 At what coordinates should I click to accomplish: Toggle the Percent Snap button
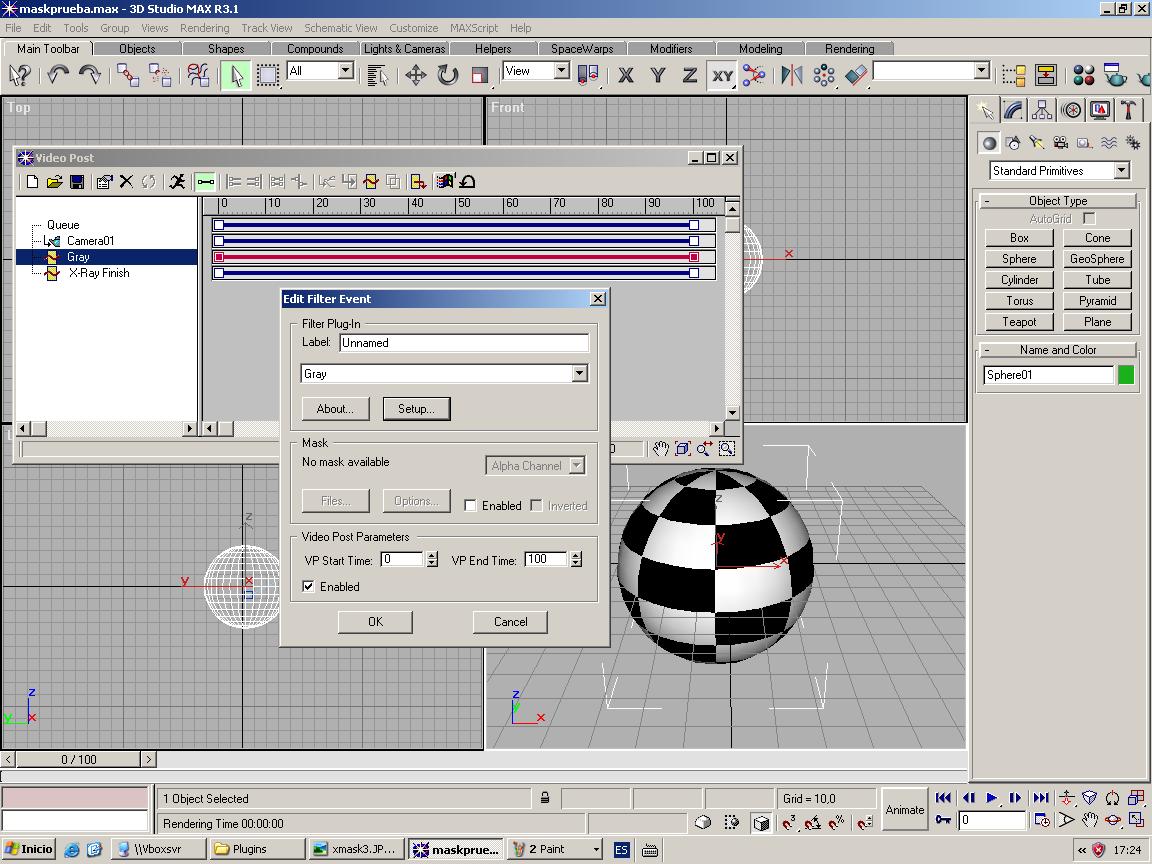point(837,822)
